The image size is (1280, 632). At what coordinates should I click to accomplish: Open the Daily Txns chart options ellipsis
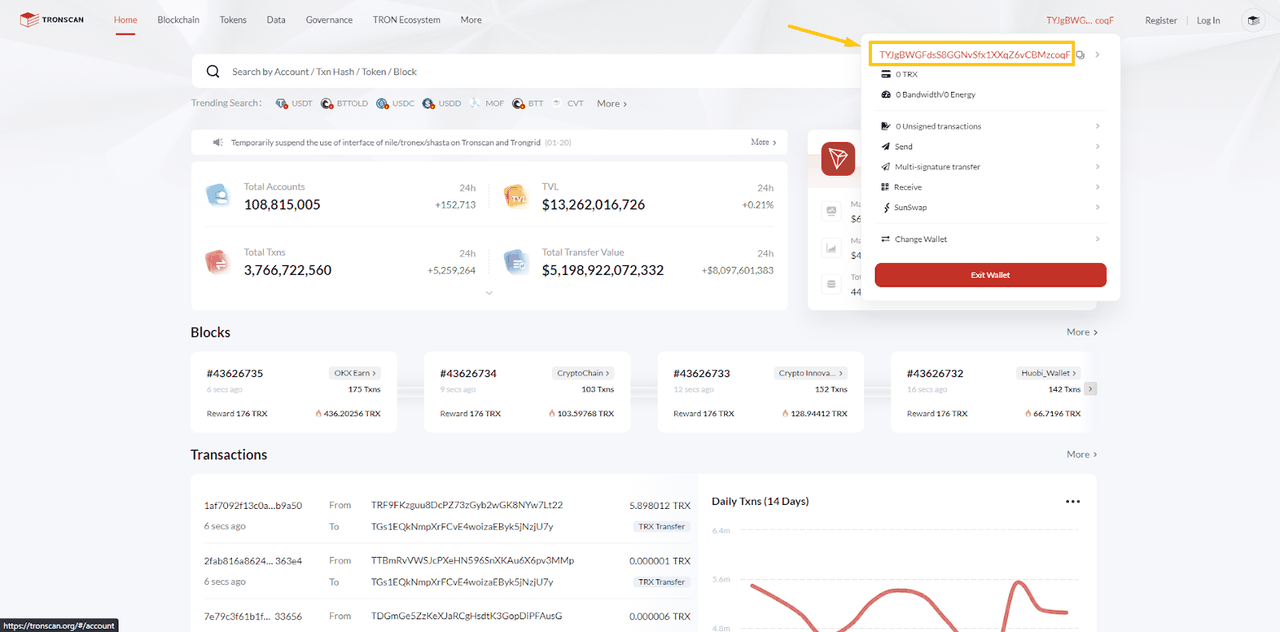click(1073, 501)
